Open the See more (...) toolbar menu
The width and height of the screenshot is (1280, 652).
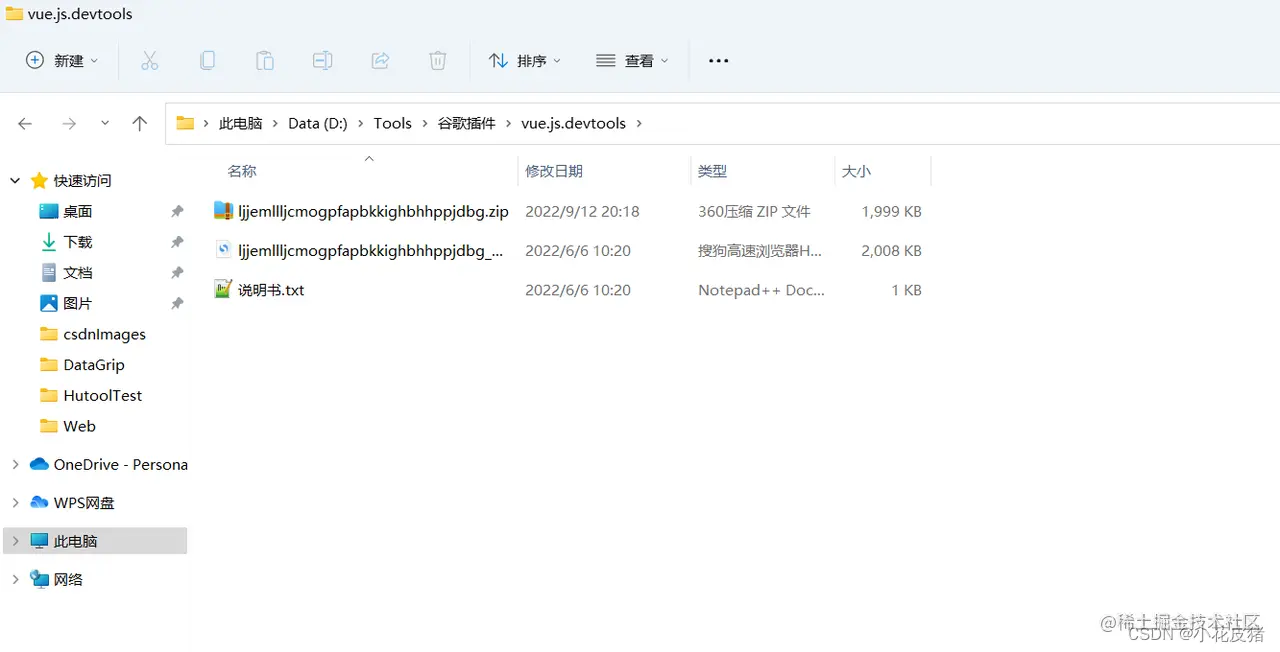point(718,60)
